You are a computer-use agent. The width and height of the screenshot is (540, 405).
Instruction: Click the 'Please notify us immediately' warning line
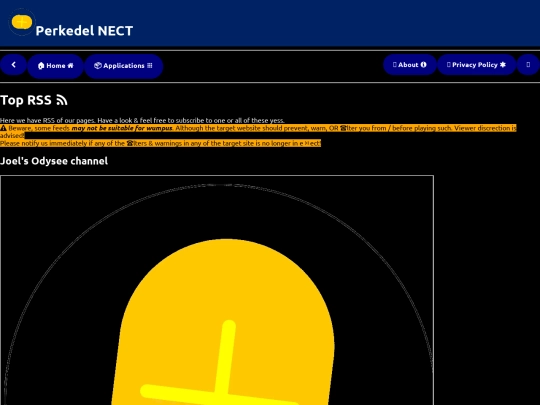click(160, 143)
